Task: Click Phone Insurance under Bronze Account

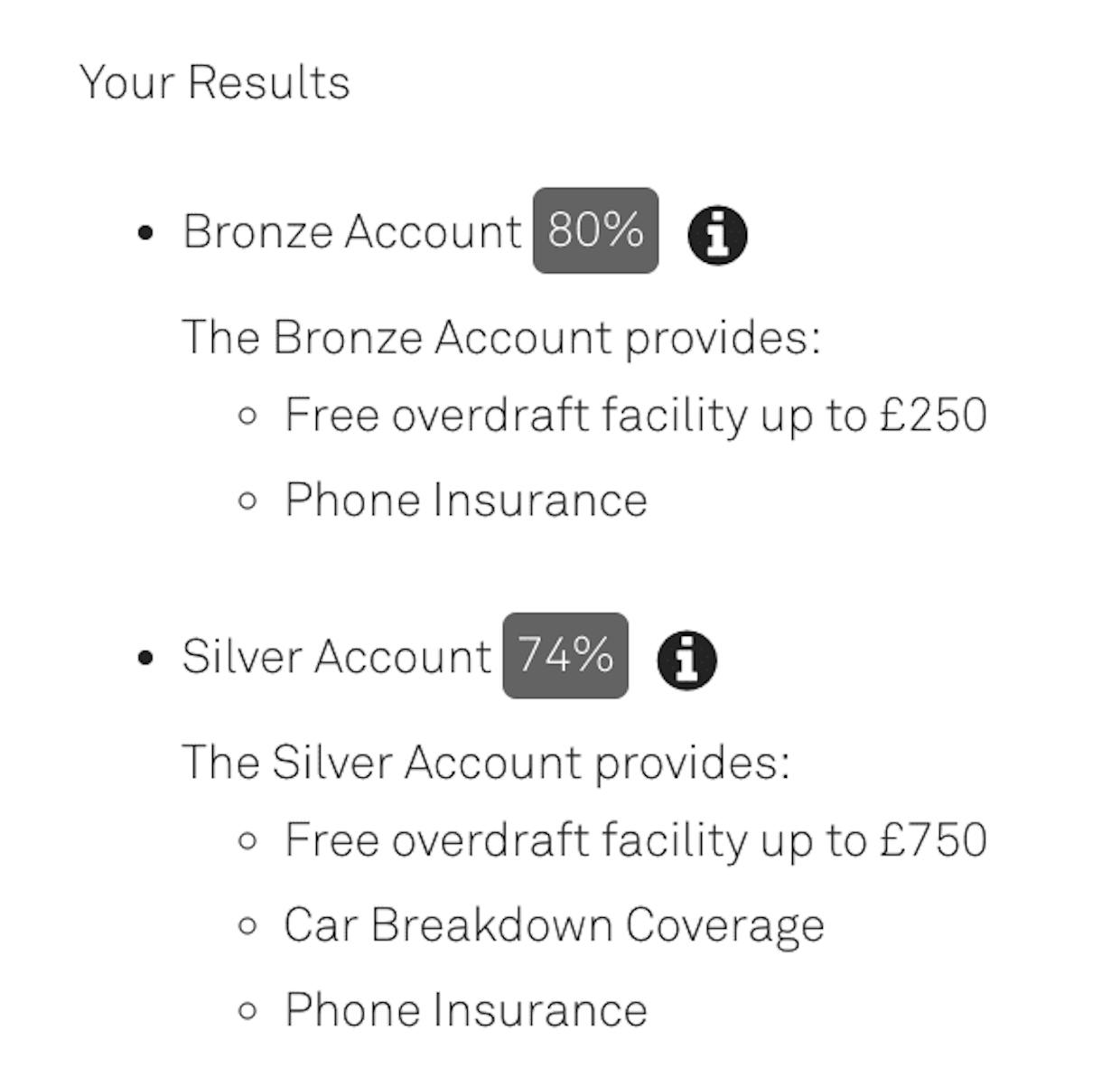Action: click(x=466, y=500)
